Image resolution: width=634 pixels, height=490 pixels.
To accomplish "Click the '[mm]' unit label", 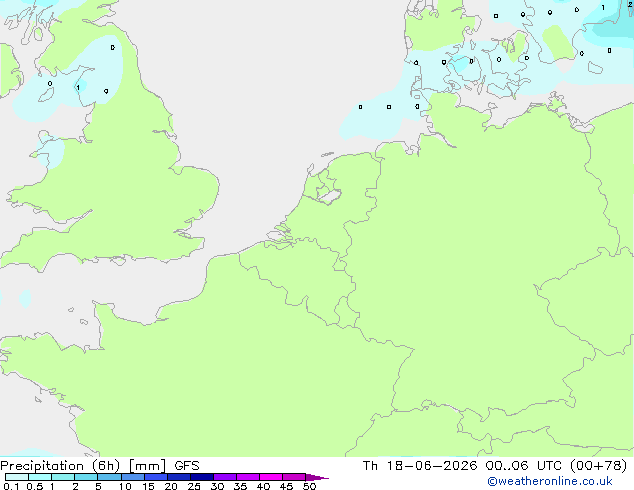I will tap(147, 466).
